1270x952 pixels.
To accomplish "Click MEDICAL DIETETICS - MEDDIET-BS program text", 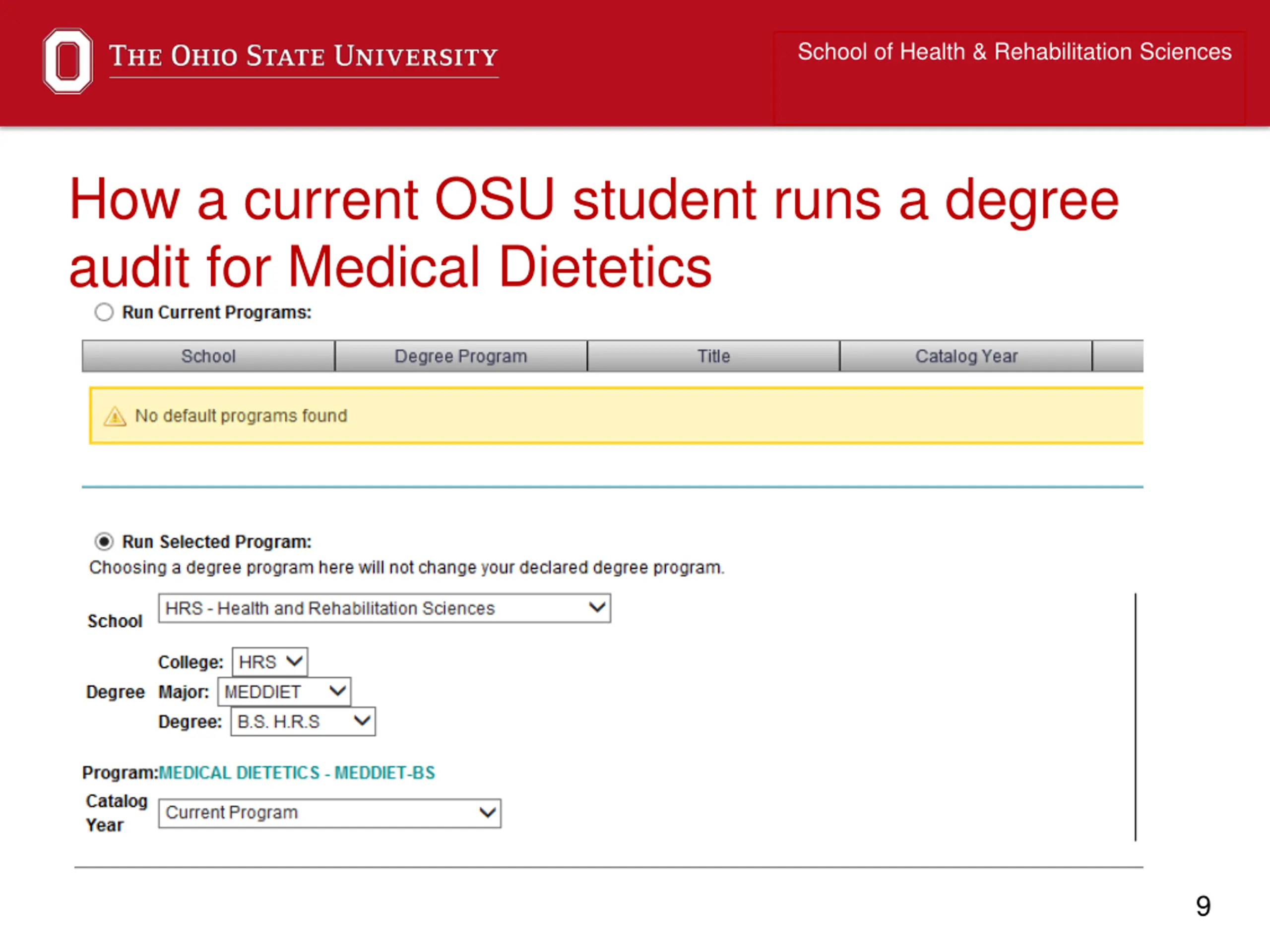I will pos(297,773).
